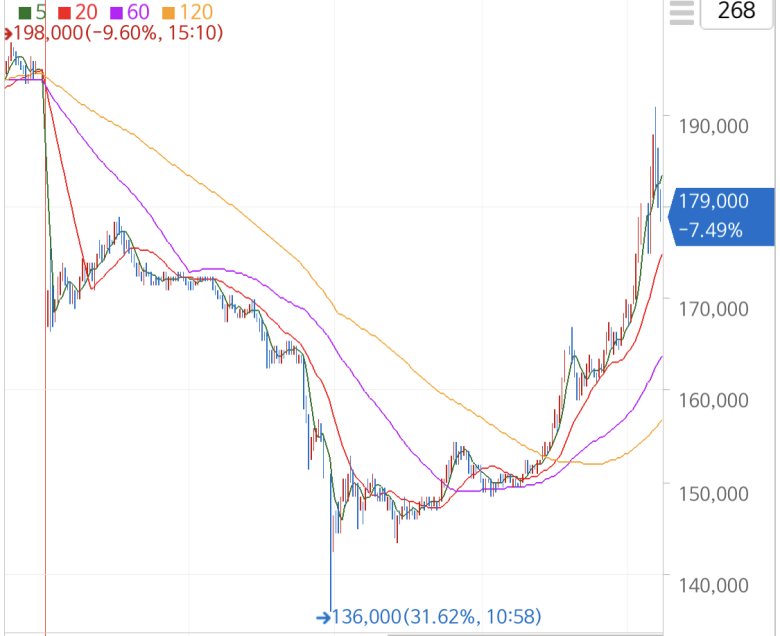Click the 20 moving average label
The width and height of the screenshot is (780, 636).
(86, 13)
